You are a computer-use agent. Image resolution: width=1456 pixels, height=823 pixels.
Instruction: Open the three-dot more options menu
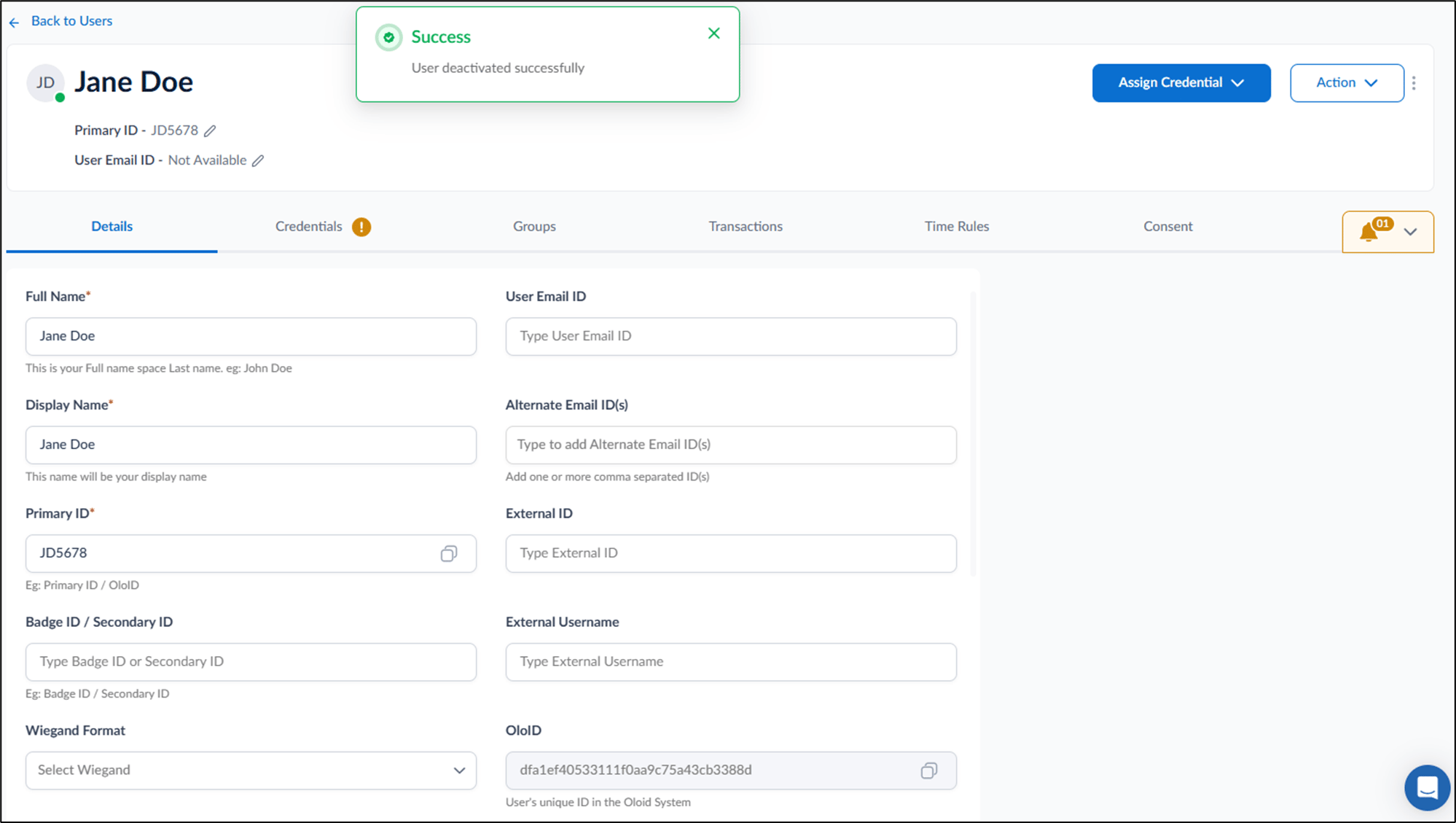1414,83
